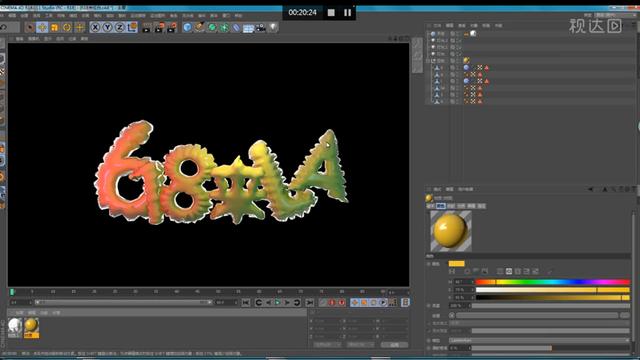Pick the eyedropper color tool

[x=550, y=271]
